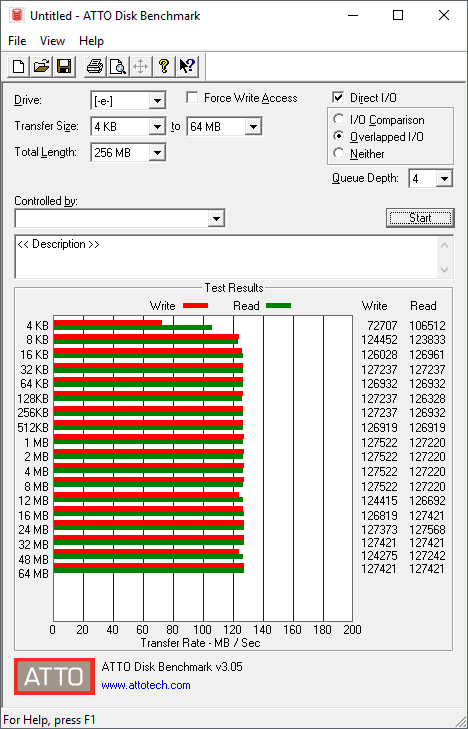The width and height of the screenshot is (468, 729).
Task: Click the Start button
Action: (x=420, y=218)
